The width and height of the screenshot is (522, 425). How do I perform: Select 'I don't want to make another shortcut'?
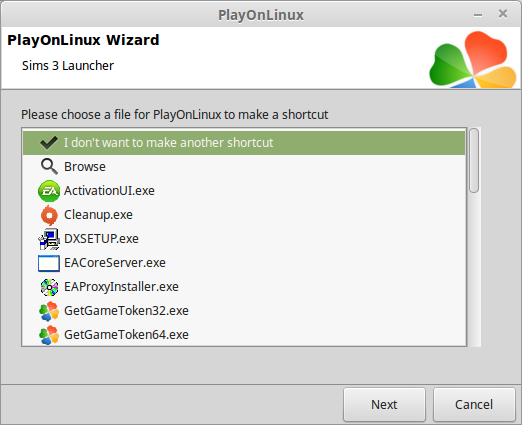coord(244,143)
